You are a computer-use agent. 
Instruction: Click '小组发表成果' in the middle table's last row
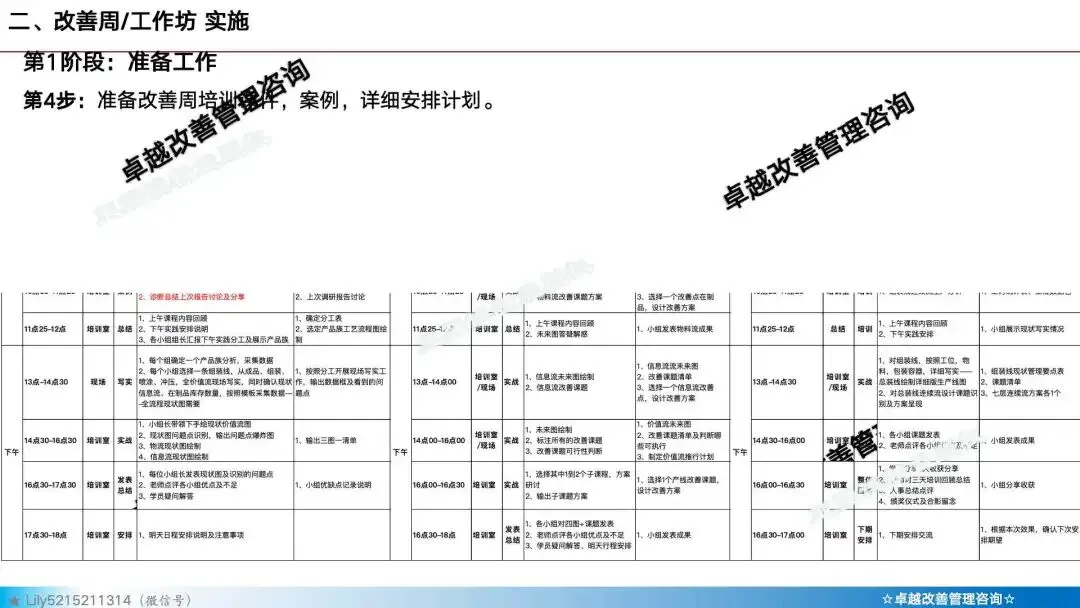click(x=663, y=535)
